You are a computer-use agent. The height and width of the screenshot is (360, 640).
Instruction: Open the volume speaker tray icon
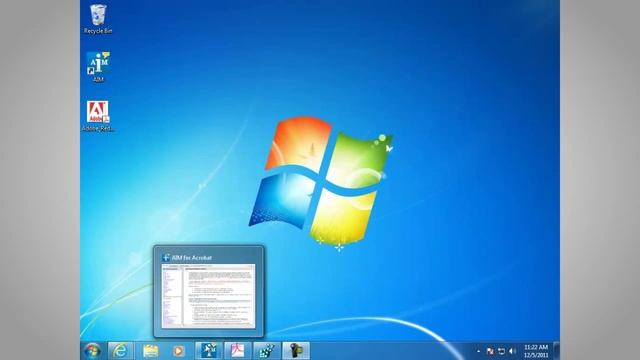[x=513, y=351]
